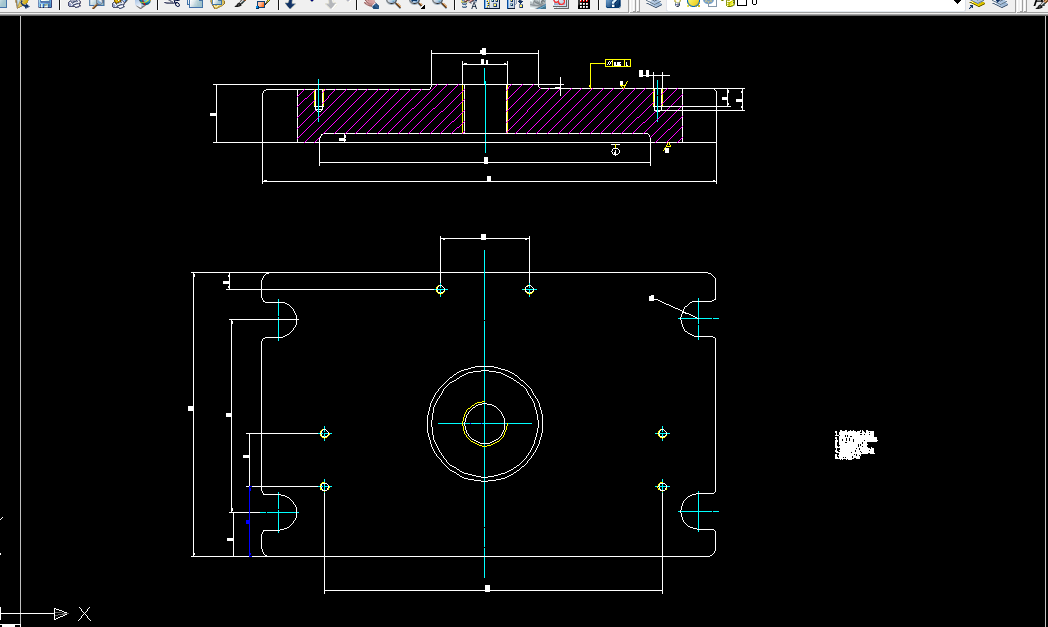Click the greyed Redo arrow icon
The width and height of the screenshot is (1048, 627).
(x=330, y=3)
